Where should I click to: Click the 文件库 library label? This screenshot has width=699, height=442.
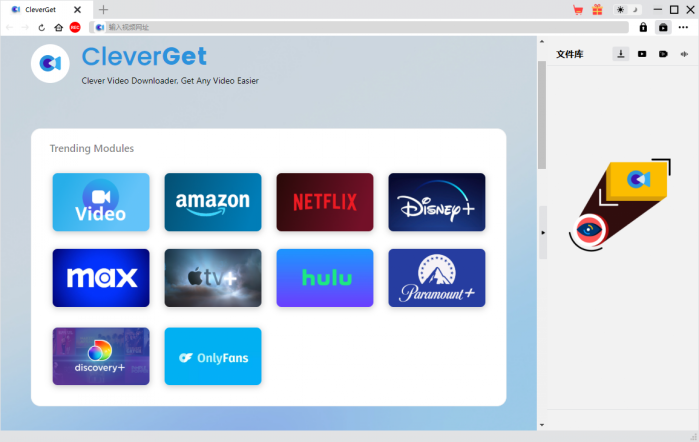click(570, 54)
